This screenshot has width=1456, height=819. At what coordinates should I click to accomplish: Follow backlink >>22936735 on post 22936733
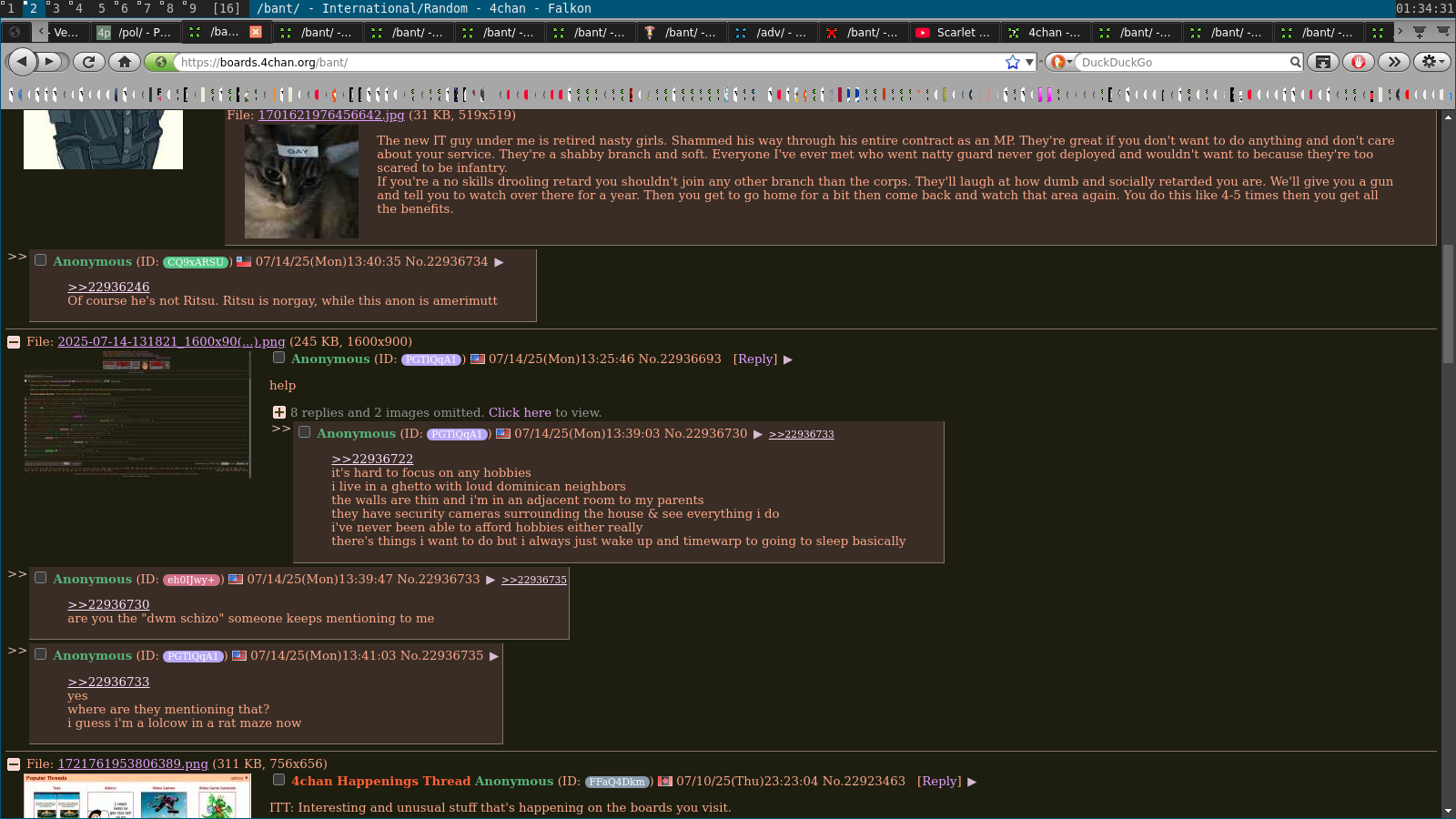(534, 580)
